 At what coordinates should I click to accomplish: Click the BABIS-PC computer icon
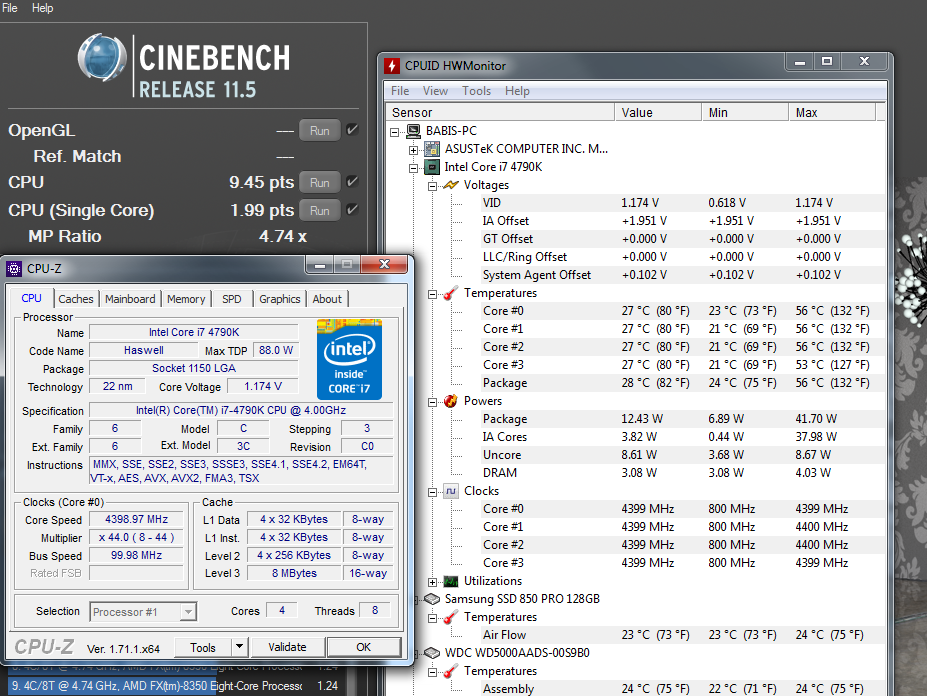pos(413,131)
